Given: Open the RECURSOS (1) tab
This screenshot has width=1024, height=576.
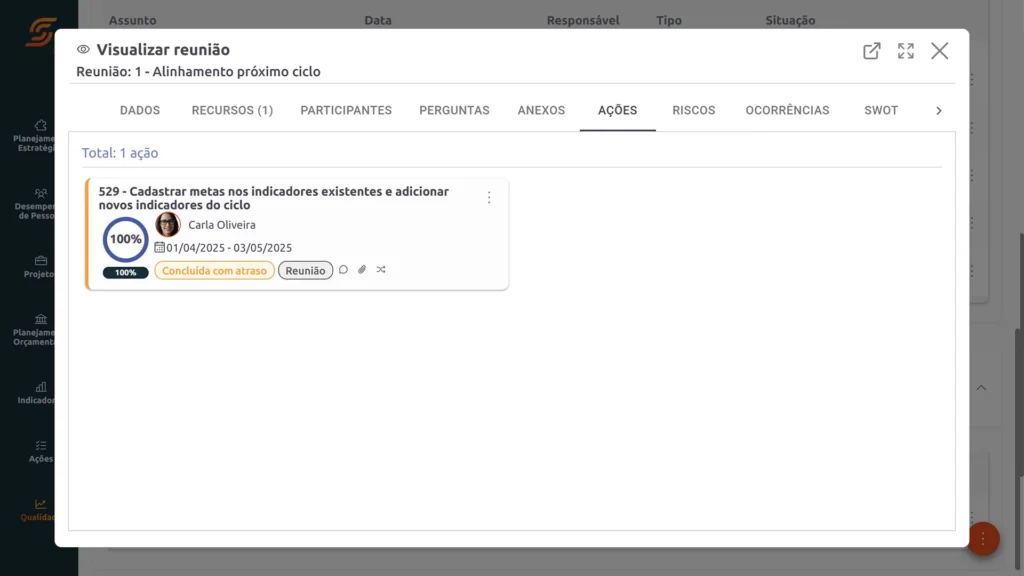Looking at the screenshot, I should pyautogui.click(x=231, y=110).
